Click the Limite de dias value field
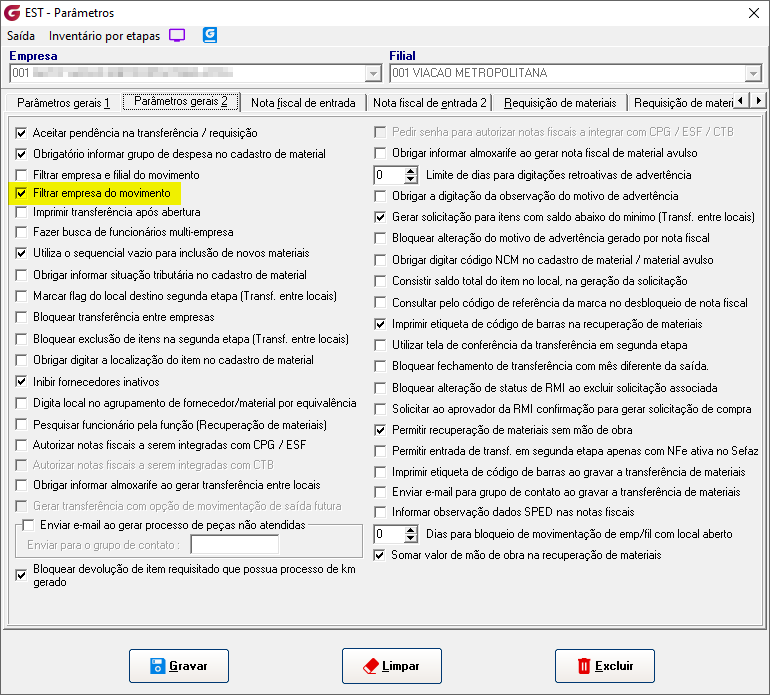This screenshot has width=770, height=695. [x=389, y=175]
